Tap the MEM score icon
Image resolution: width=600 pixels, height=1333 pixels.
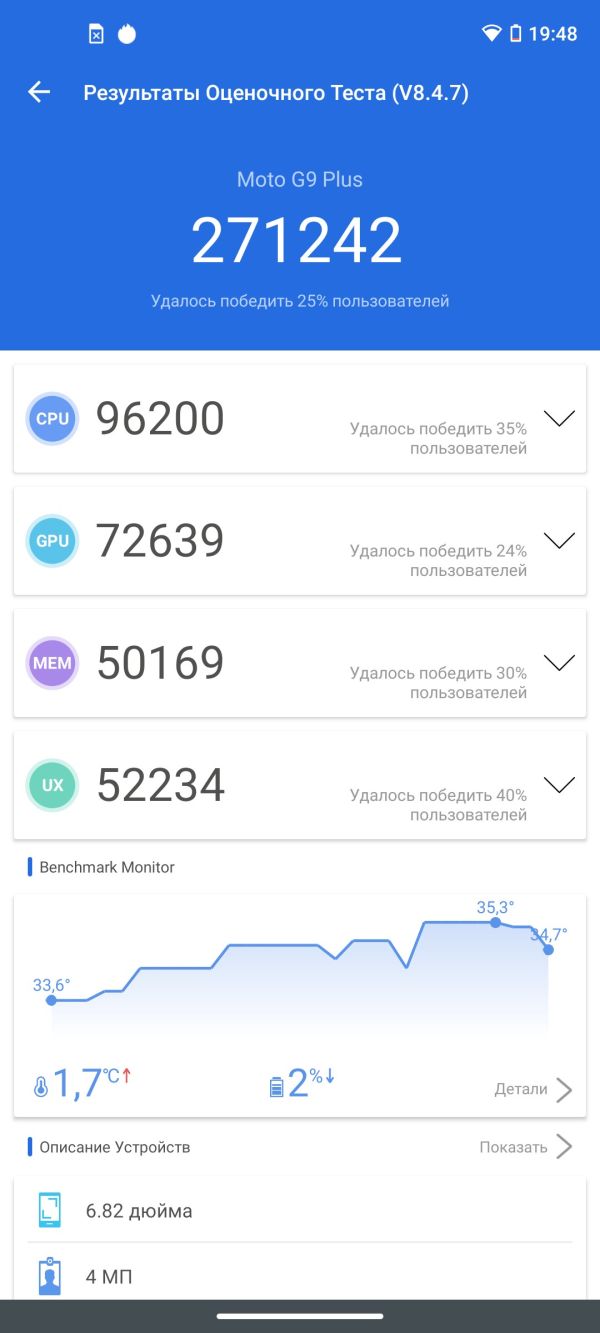pos(52,663)
